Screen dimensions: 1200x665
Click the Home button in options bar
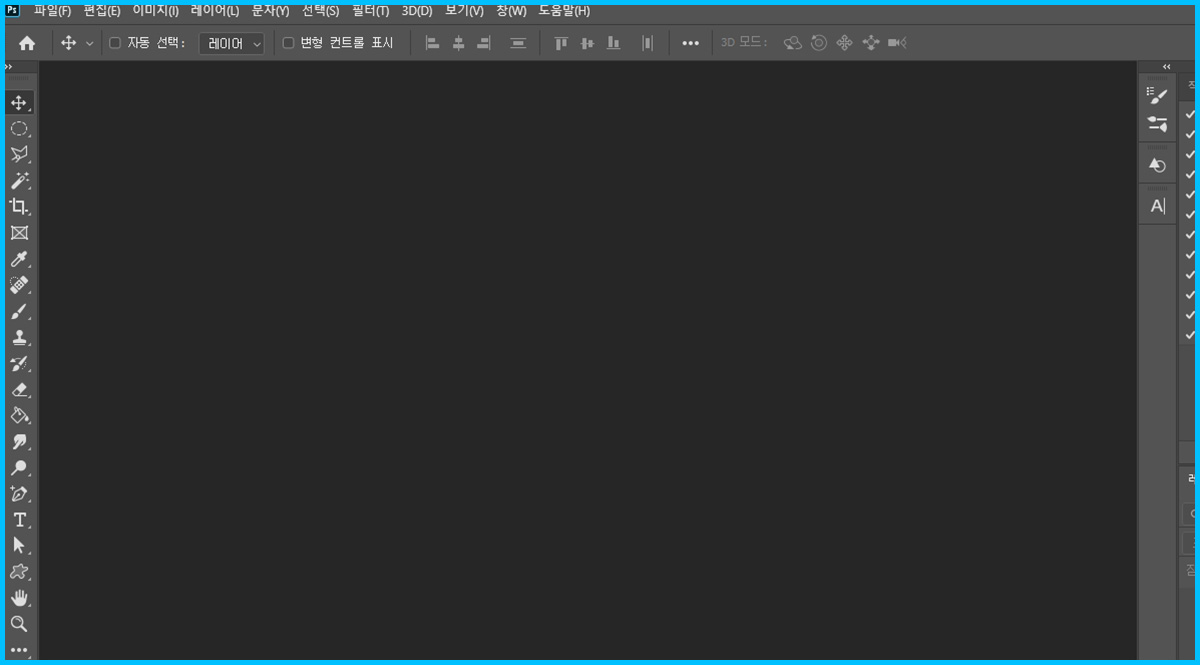coord(27,43)
